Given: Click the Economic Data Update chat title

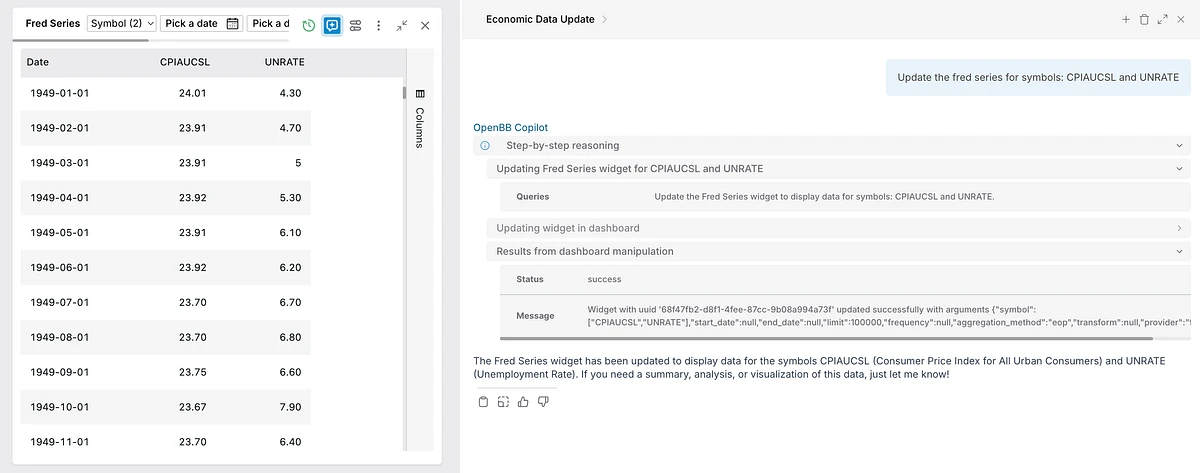Looking at the screenshot, I should (x=539, y=19).
